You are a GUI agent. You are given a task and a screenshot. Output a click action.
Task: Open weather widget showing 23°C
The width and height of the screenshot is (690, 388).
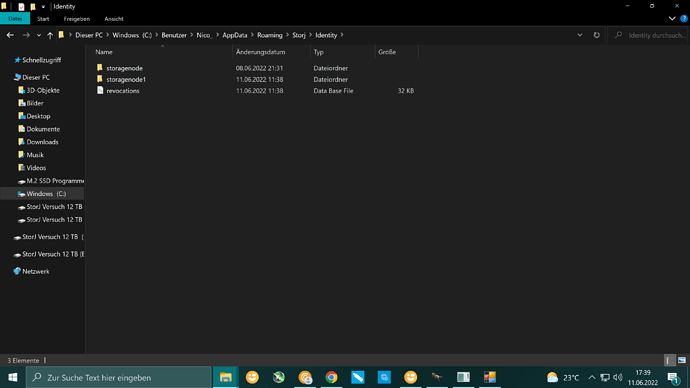click(x=563, y=377)
